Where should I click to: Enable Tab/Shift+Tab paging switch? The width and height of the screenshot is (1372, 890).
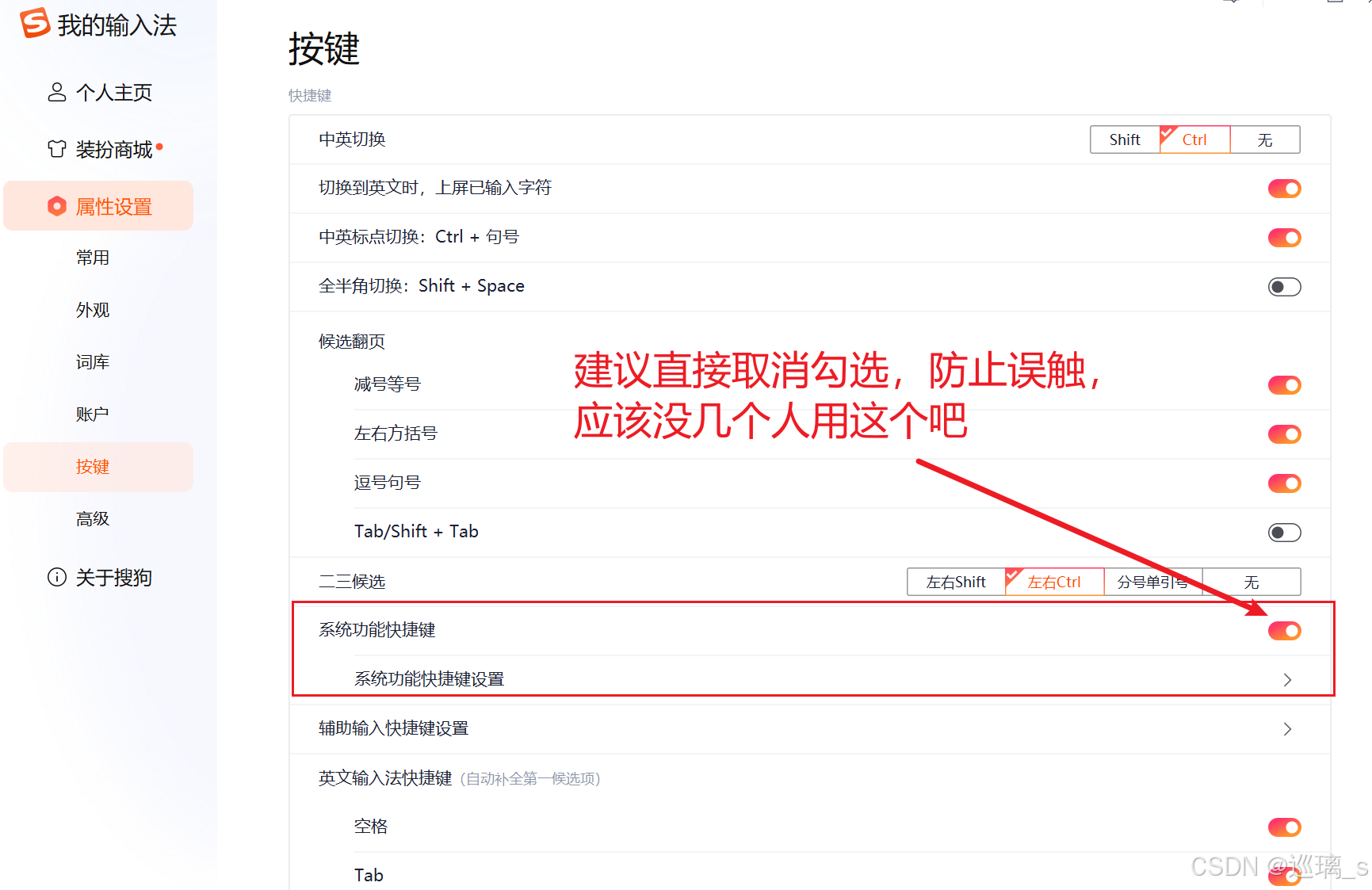click(x=1284, y=533)
